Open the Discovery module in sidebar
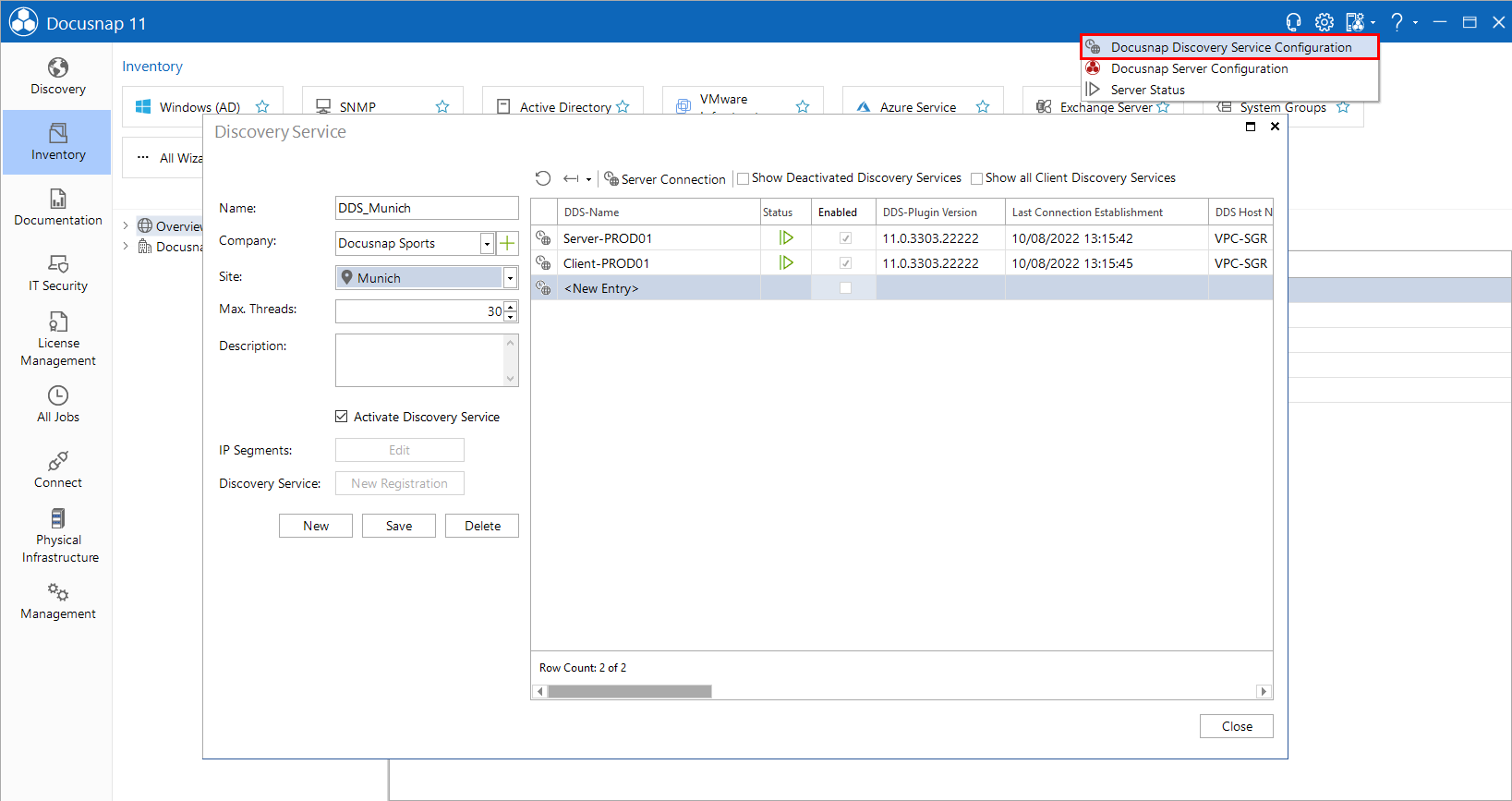 point(57,77)
